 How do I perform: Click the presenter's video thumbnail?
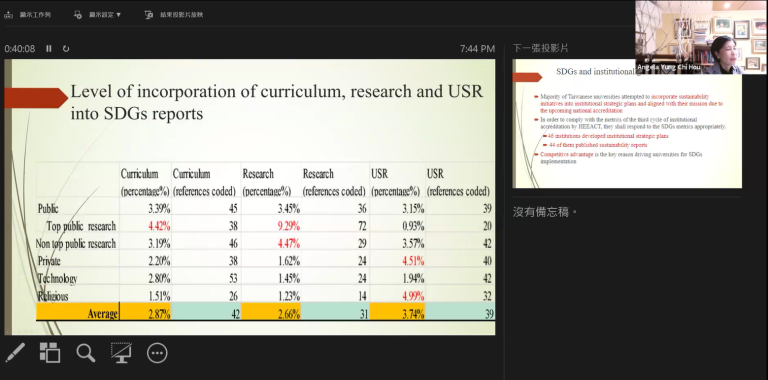(701, 37)
